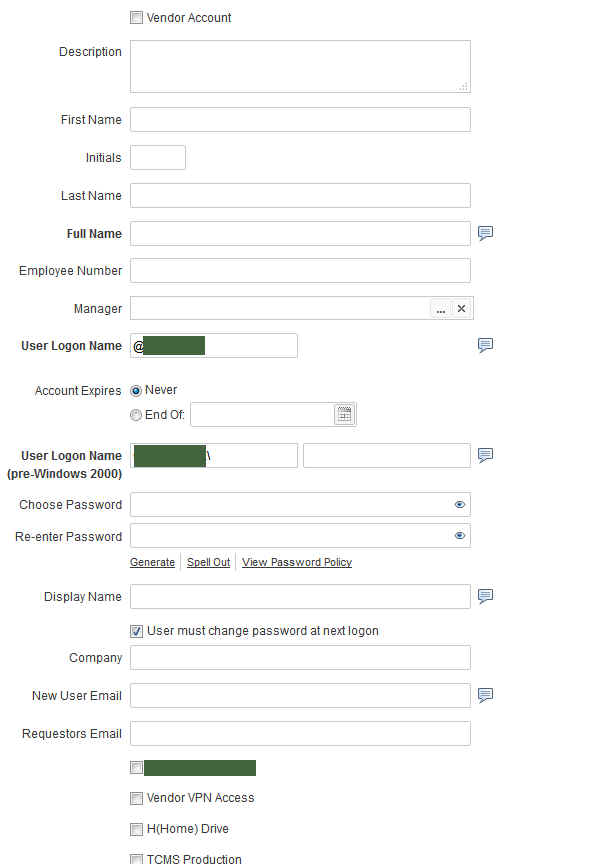The height and width of the screenshot is (864, 589).
Task: Click the Generate password link
Action: 152,562
